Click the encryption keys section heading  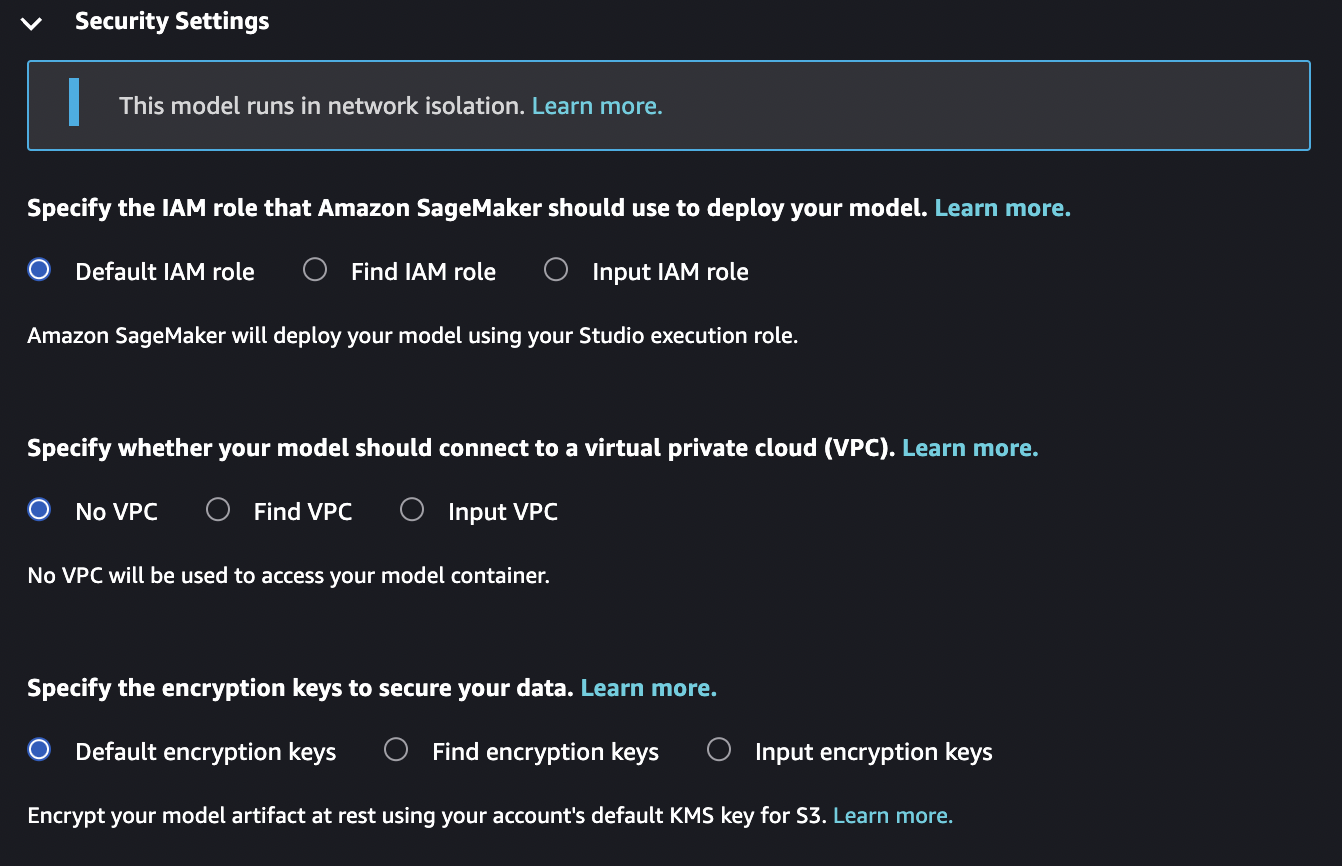[x=300, y=687]
